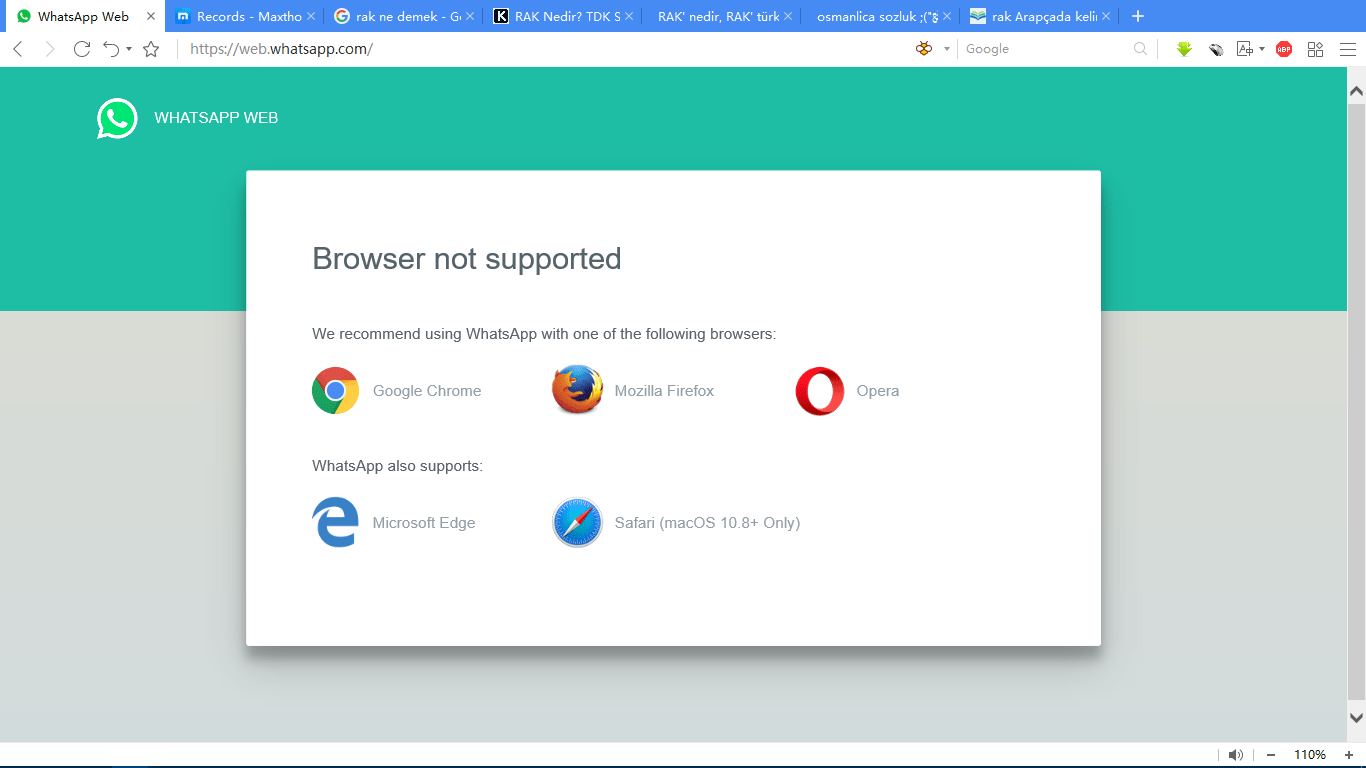Click the WHATSAPP WEB header text

(x=216, y=118)
